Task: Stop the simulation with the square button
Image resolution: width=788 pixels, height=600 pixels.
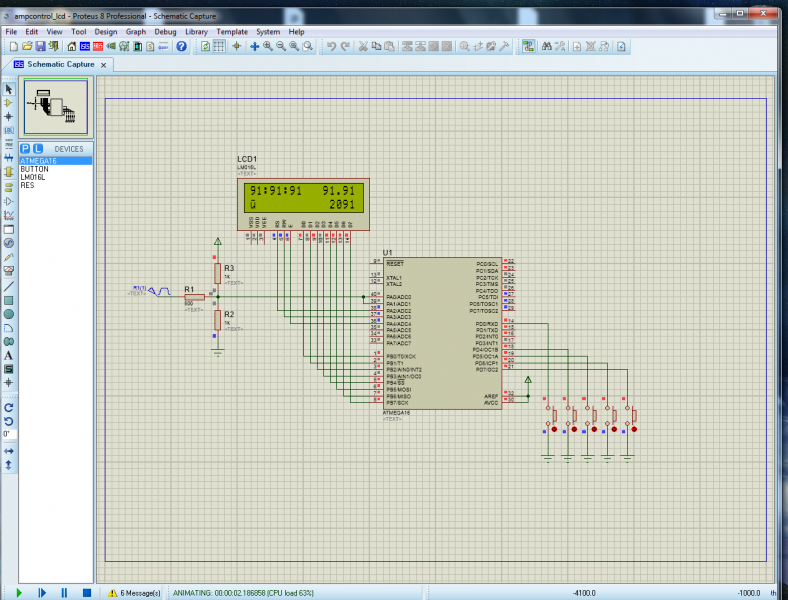Action: (86, 593)
